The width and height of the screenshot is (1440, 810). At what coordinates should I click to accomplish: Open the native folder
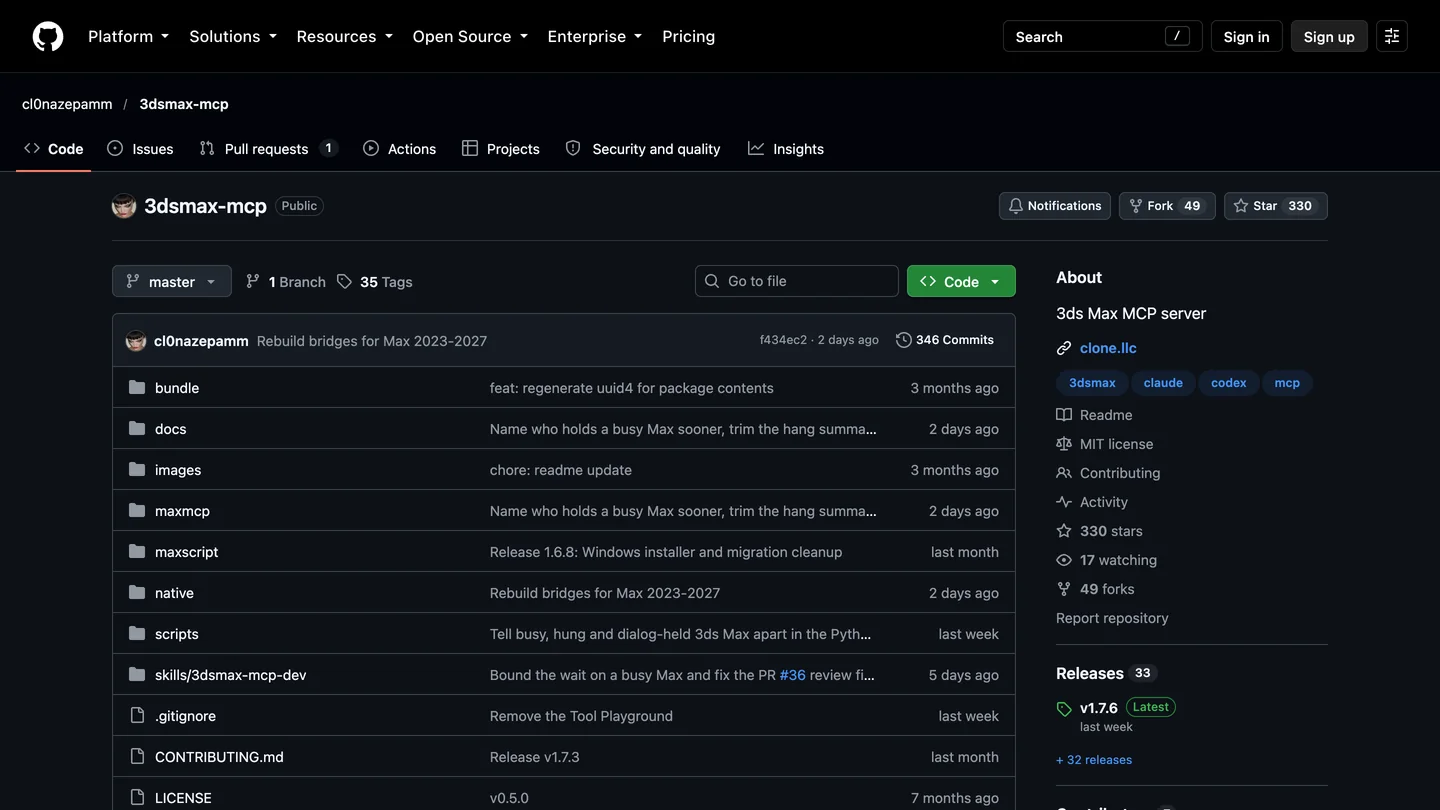click(x=174, y=593)
